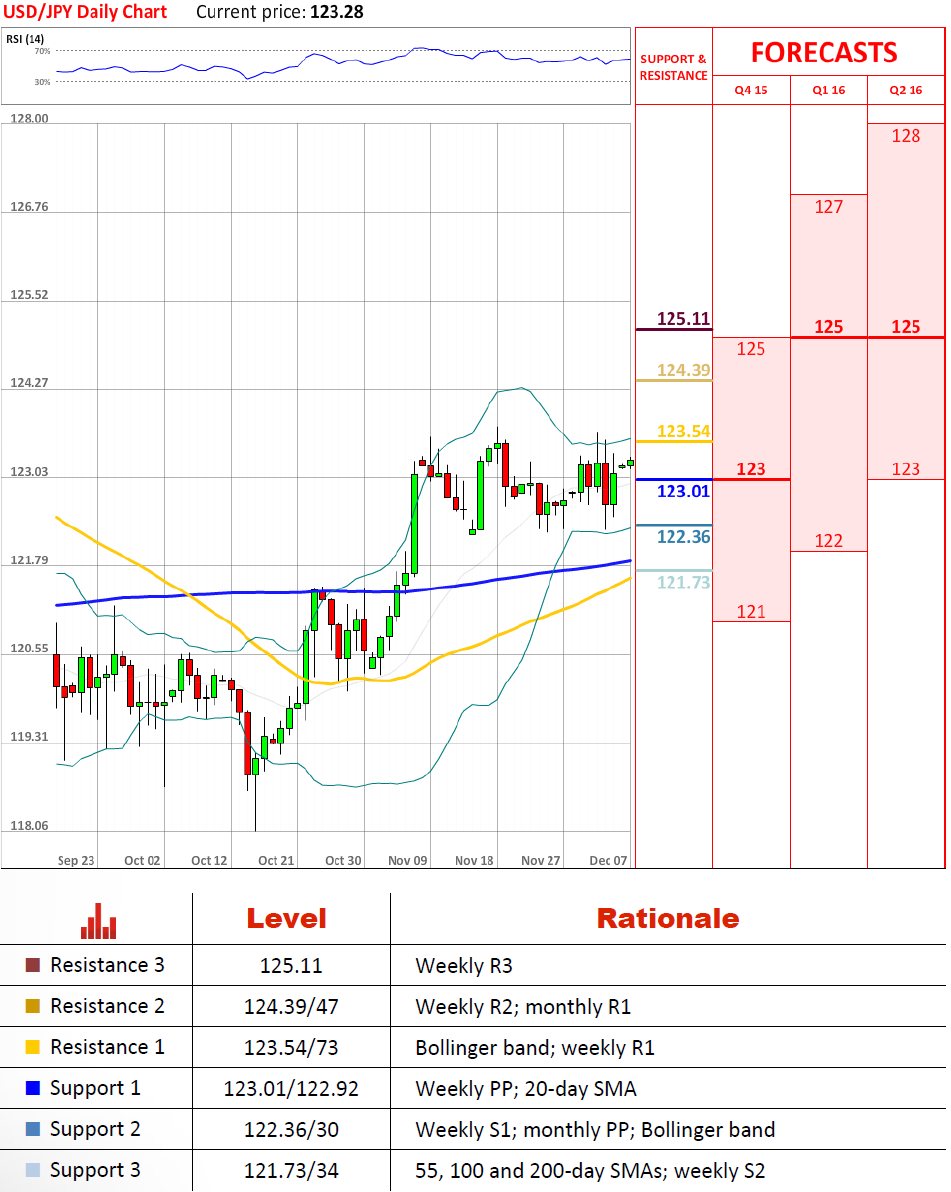Click the 'Sep 23' date axis label
The width and height of the screenshot is (951, 1192).
click(76, 861)
